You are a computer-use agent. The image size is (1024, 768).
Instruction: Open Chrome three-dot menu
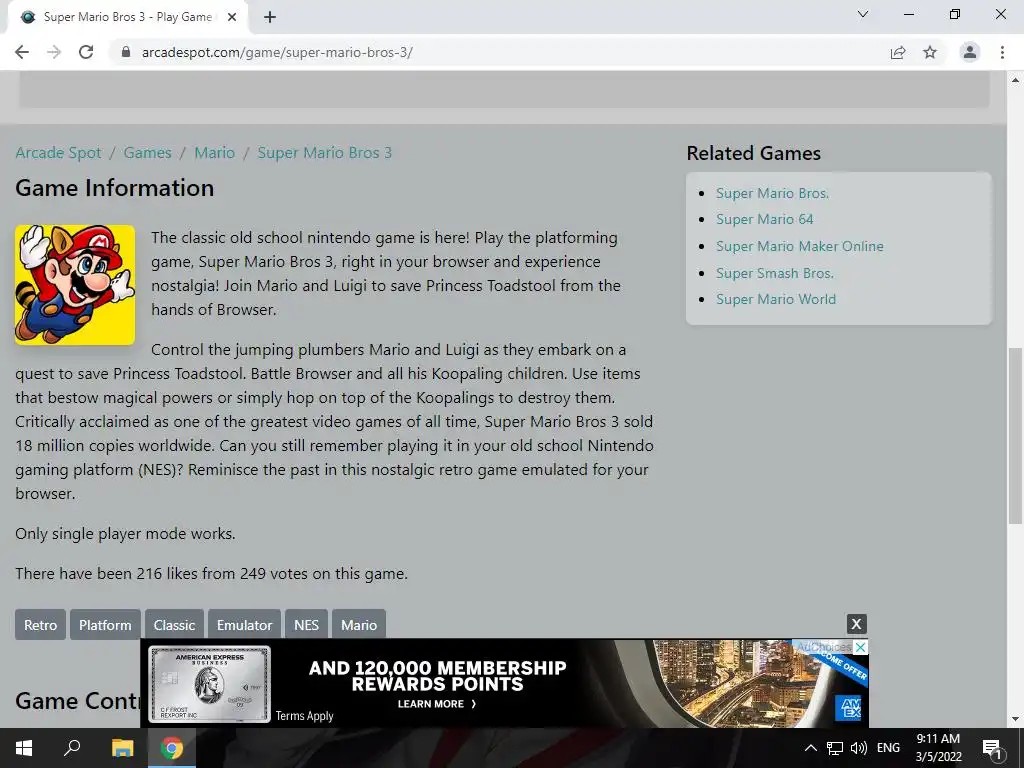(1002, 52)
